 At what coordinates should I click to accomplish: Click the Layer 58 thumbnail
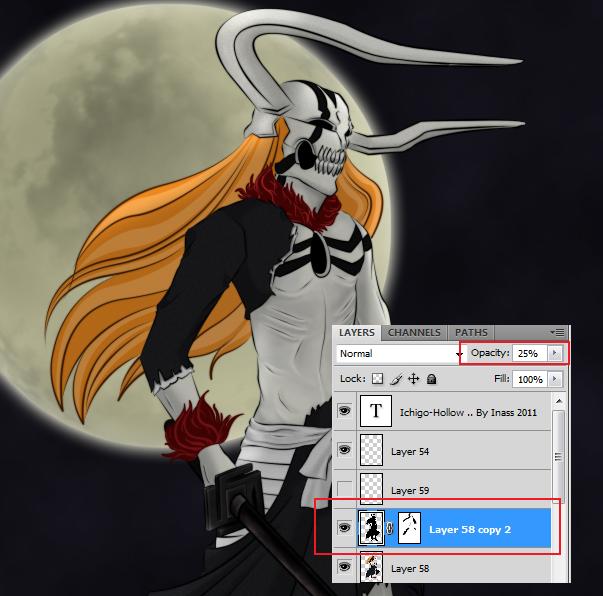click(x=371, y=567)
